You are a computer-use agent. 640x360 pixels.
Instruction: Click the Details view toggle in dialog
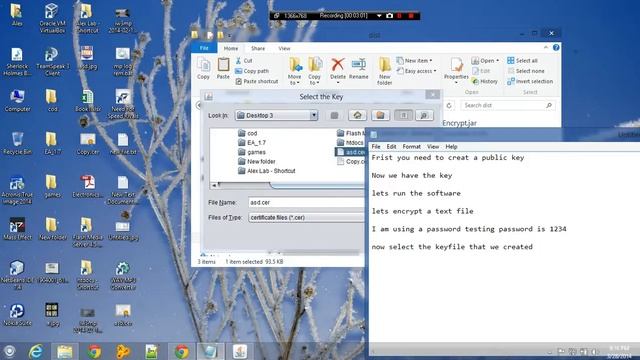point(424,116)
